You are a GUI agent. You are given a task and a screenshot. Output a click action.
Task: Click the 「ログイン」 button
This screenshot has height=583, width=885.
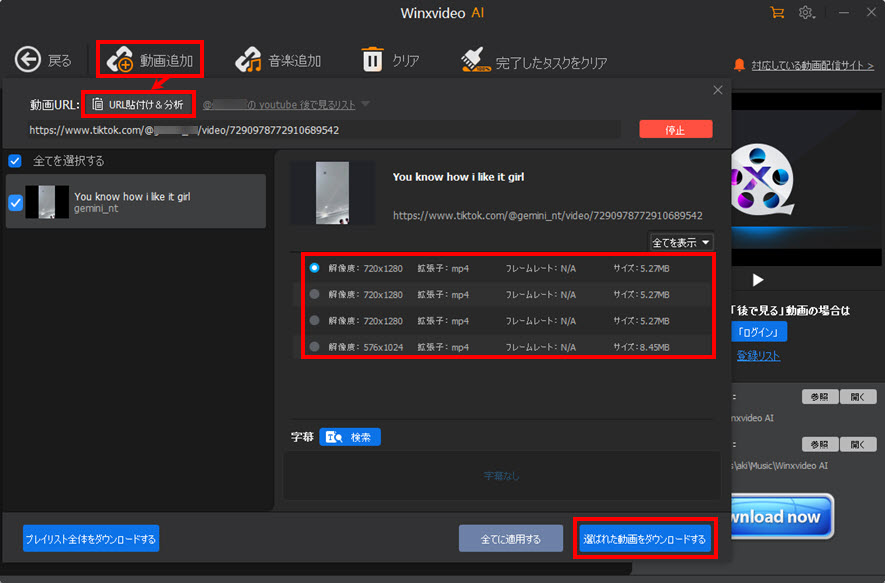[759, 332]
